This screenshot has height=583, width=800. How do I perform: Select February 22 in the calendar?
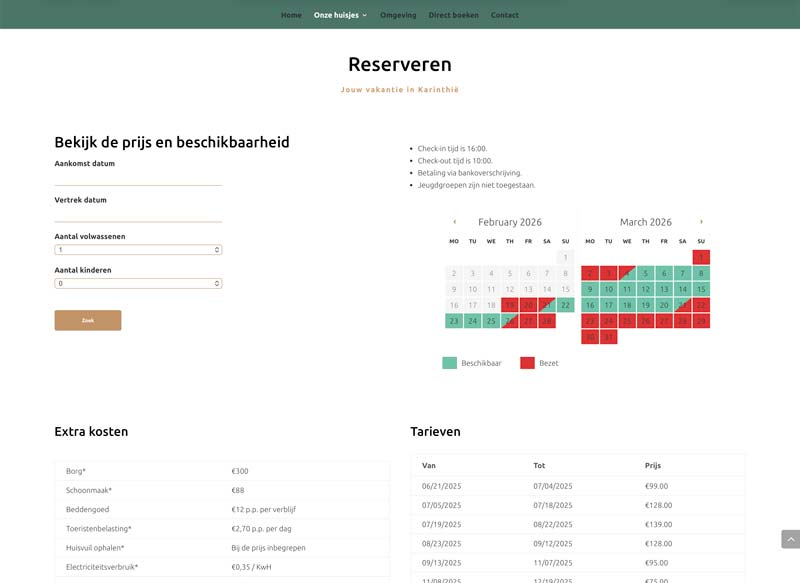tap(565, 305)
